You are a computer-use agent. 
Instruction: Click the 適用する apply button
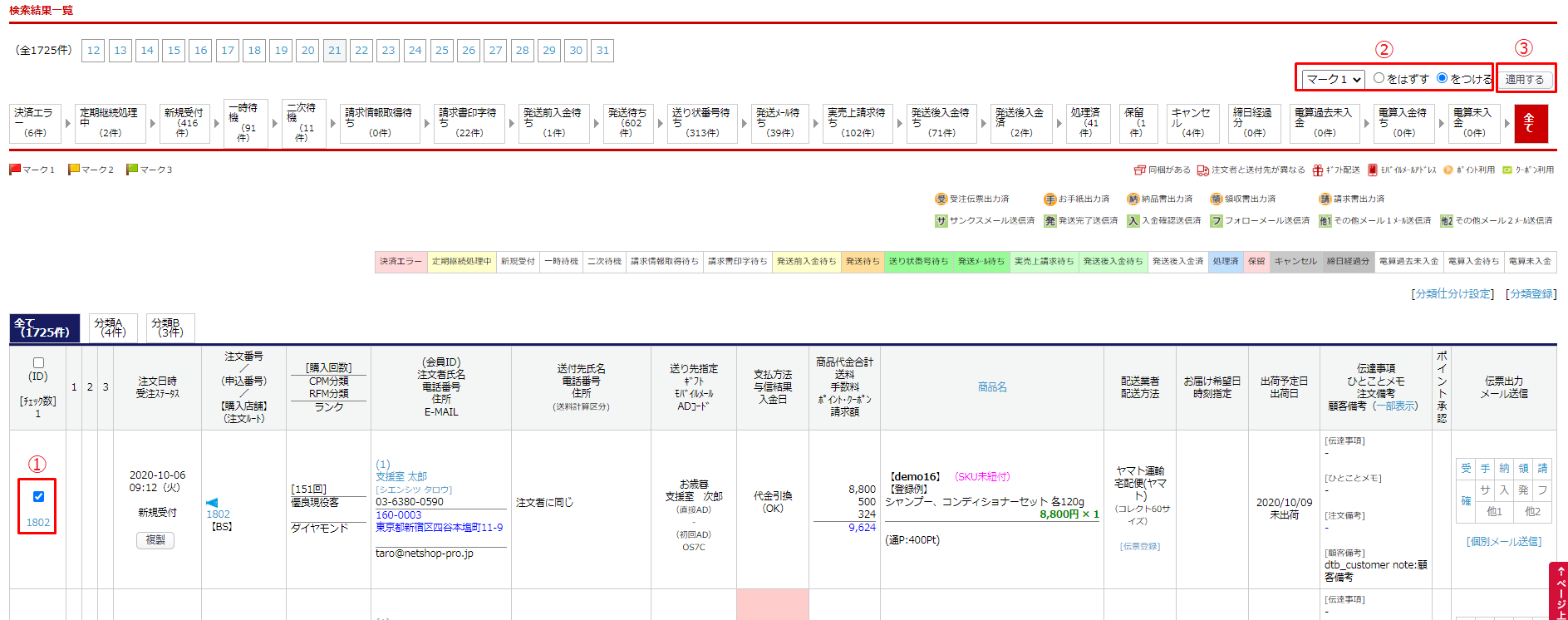point(1525,79)
